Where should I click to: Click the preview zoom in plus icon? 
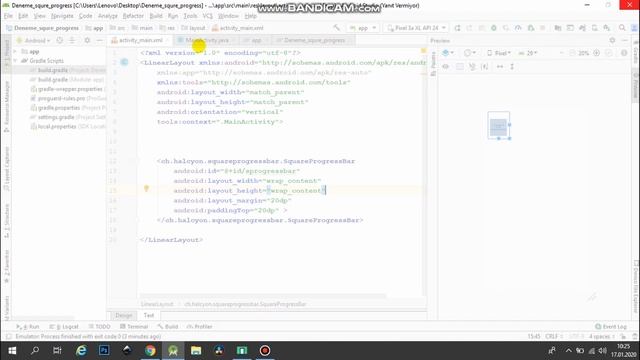(x=596, y=53)
